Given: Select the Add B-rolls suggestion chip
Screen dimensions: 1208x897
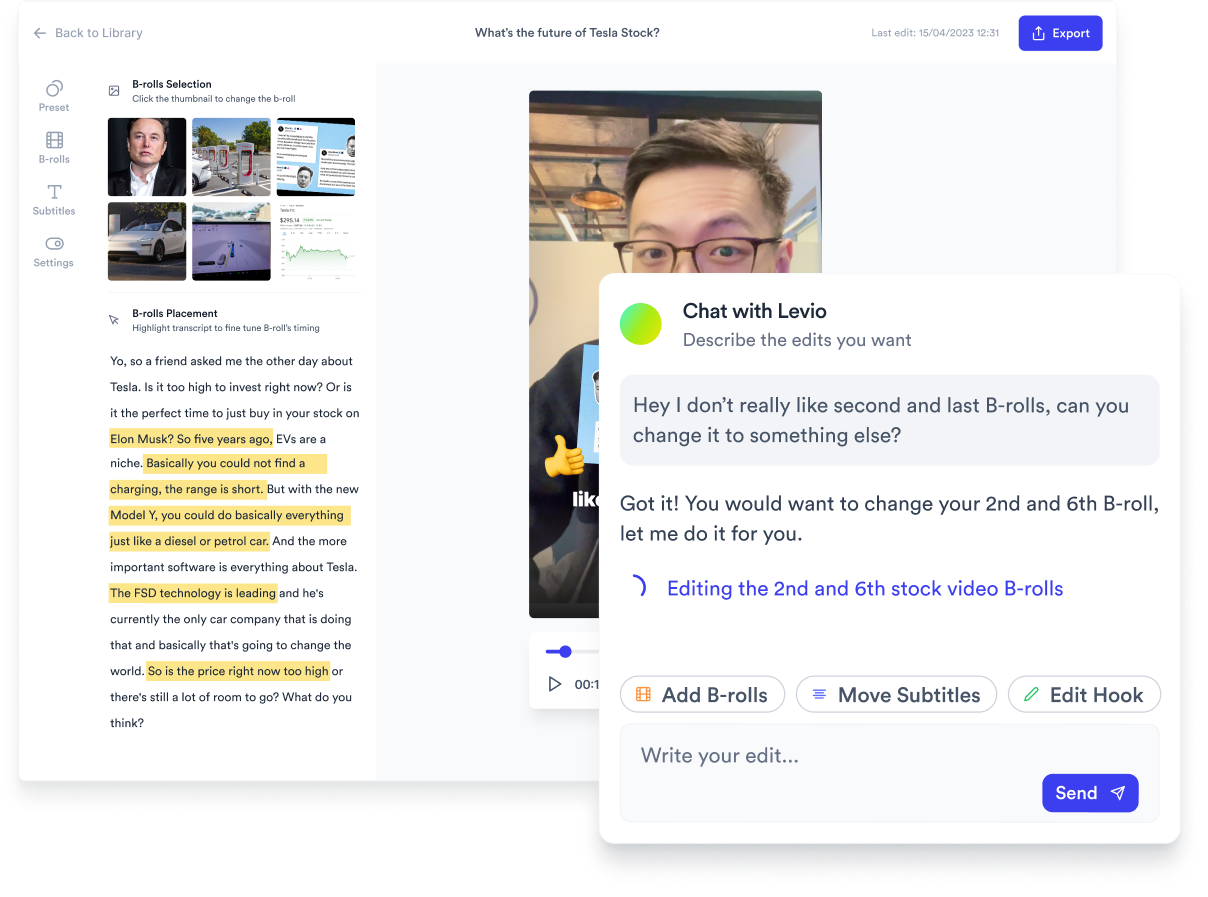Looking at the screenshot, I should (x=702, y=694).
